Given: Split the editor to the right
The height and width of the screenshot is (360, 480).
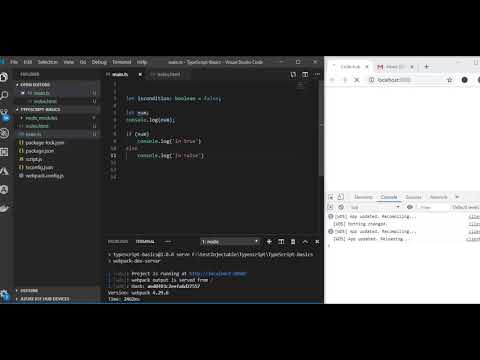Looking at the screenshot, I should (x=305, y=74).
